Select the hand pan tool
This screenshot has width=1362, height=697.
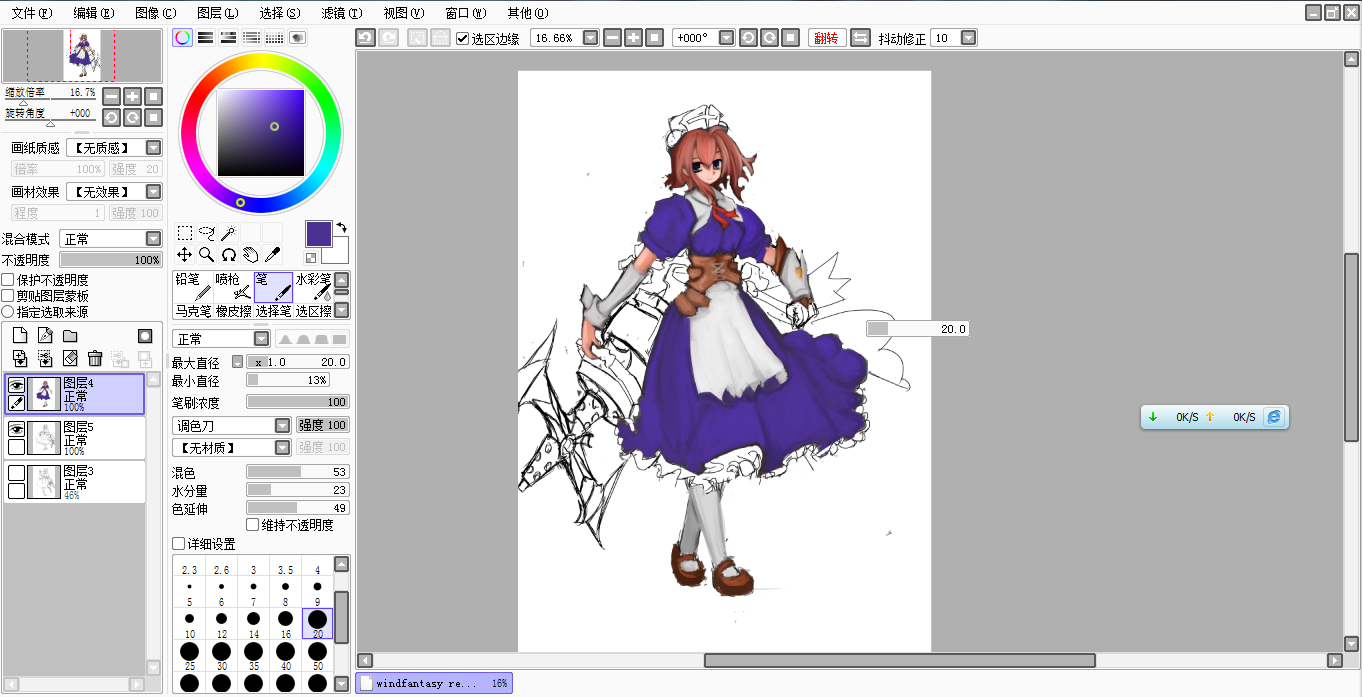(250, 255)
